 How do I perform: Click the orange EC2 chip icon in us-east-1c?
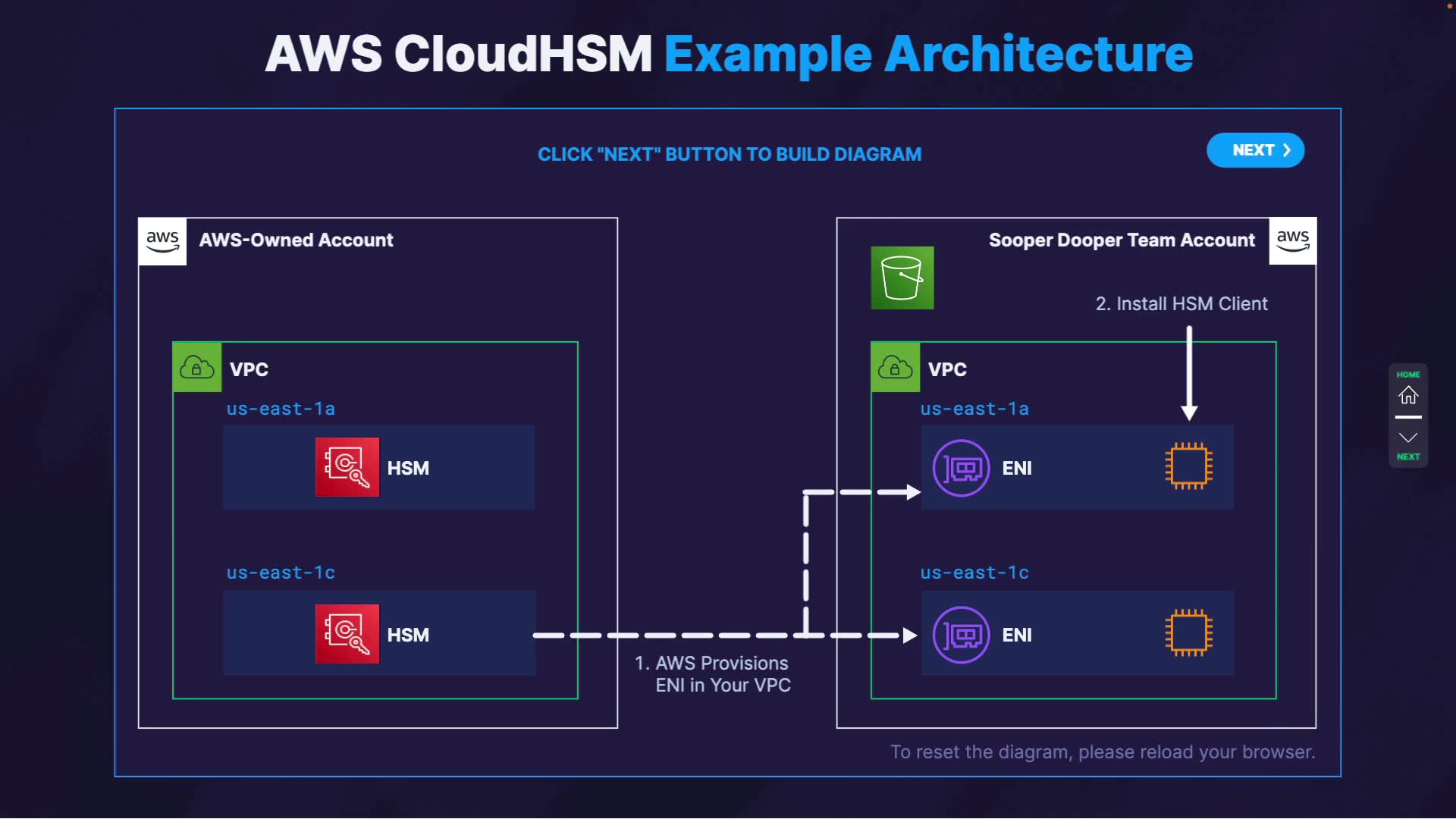tap(1188, 632)
